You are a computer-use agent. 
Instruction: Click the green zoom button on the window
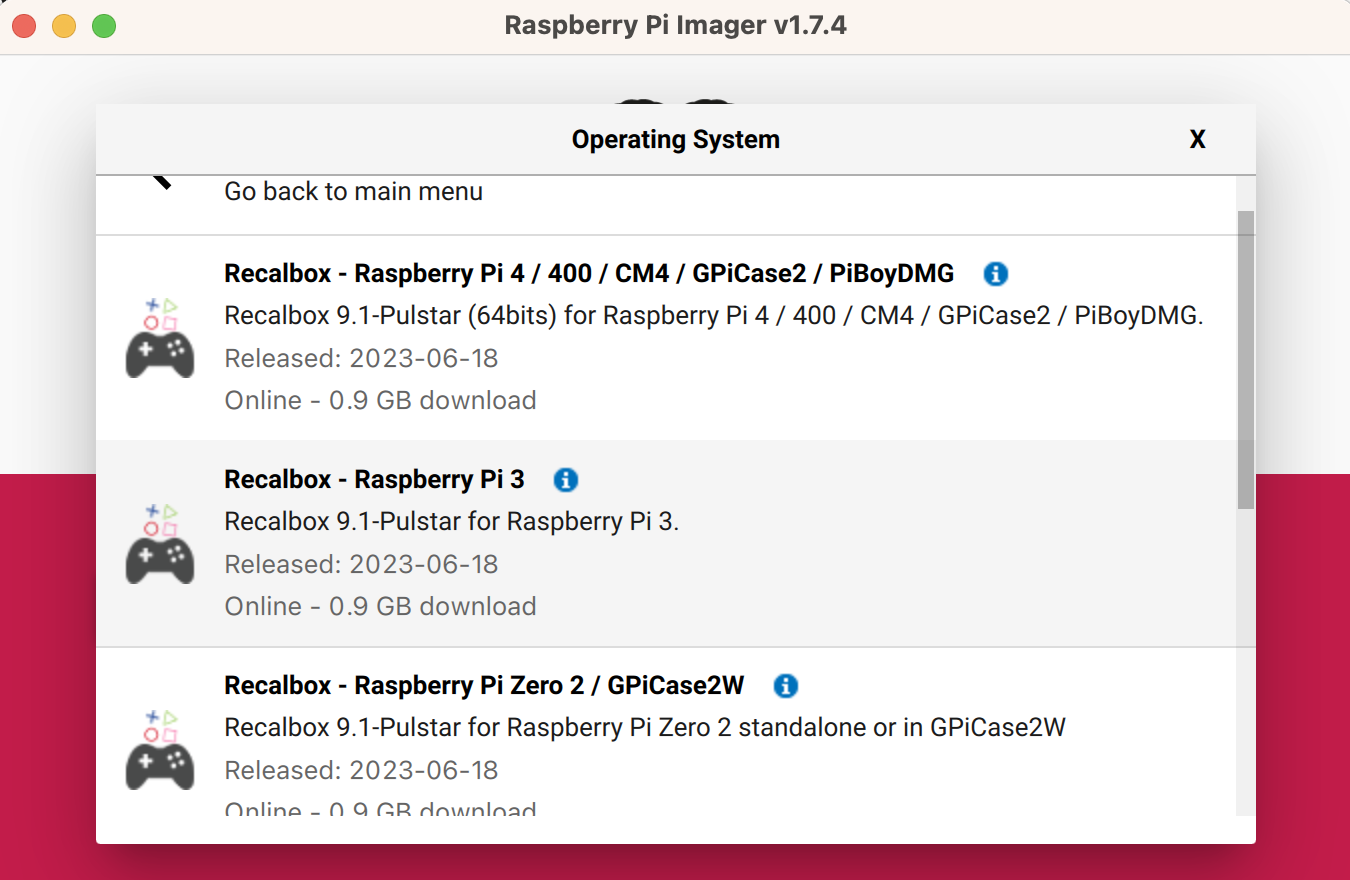(103, 26)
